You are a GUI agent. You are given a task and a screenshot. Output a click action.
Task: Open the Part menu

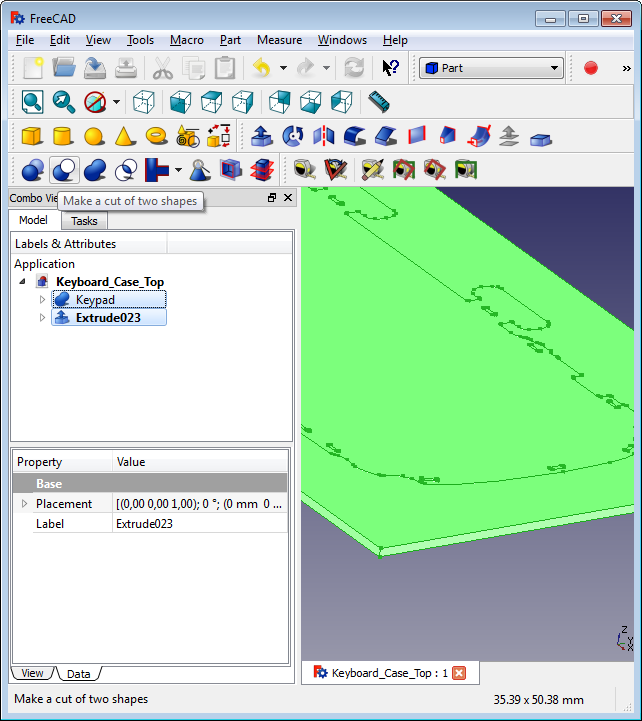[x=230, y=40]
